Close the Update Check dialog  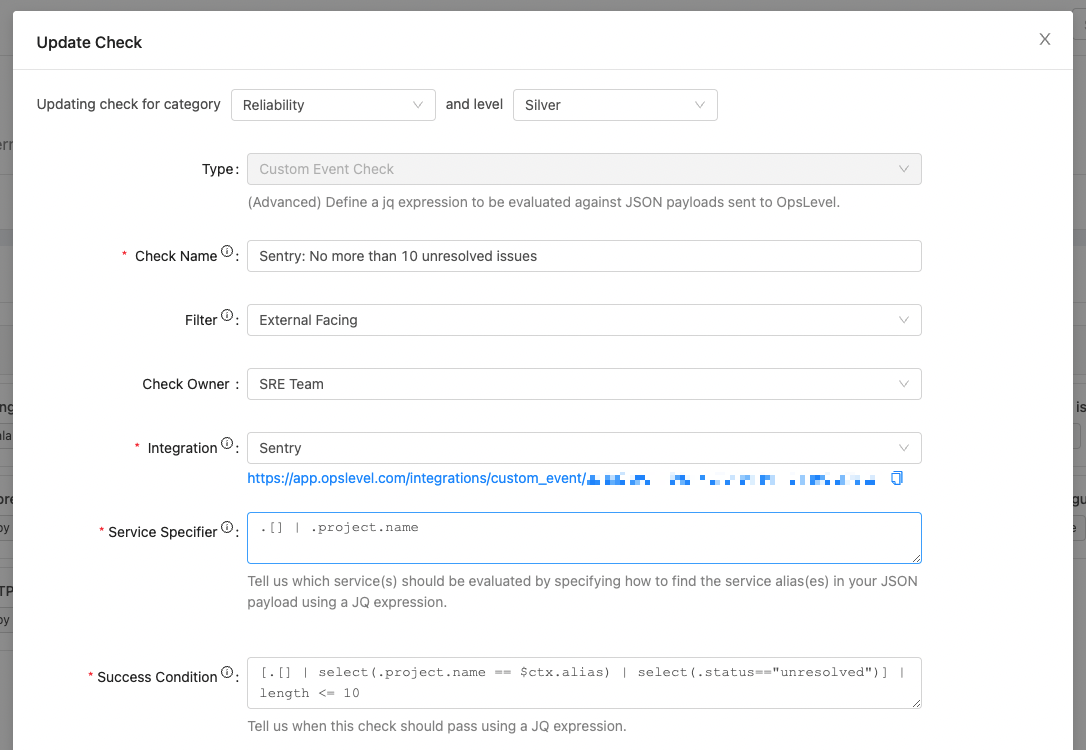pyautogui.click(x=1045, y=39)
